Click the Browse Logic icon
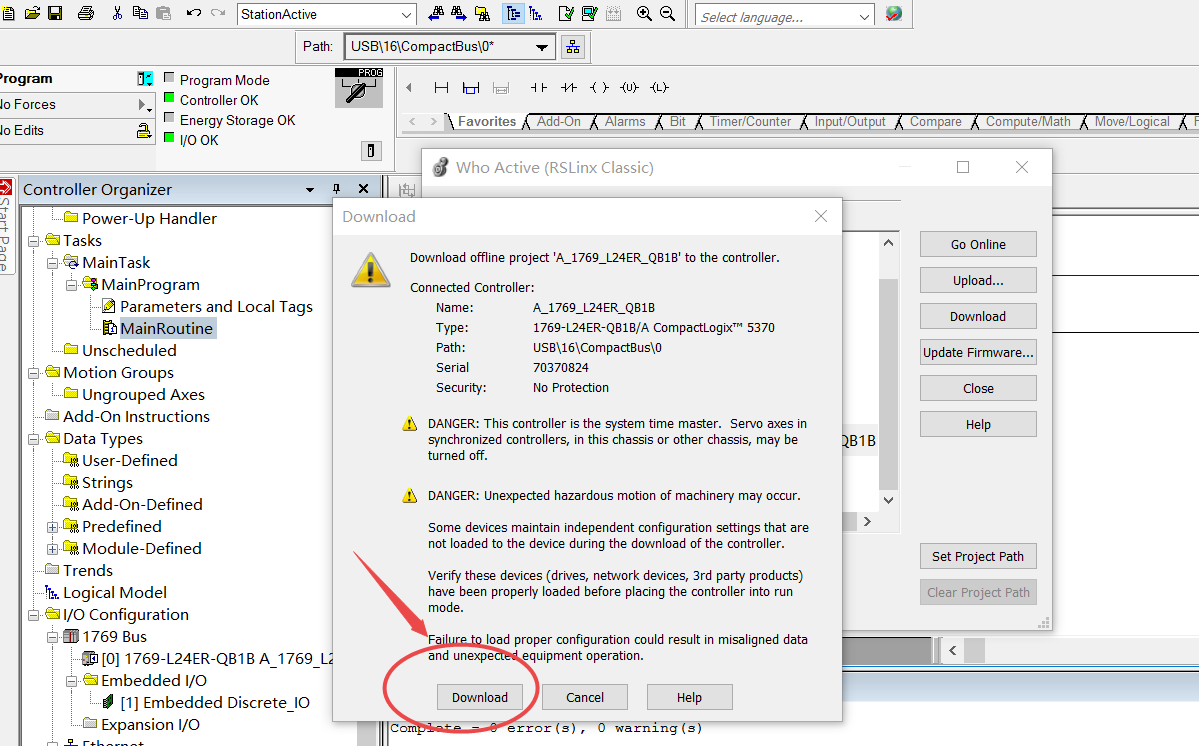The width and height of the screenshot is (1199, 746). click(483, 14)
